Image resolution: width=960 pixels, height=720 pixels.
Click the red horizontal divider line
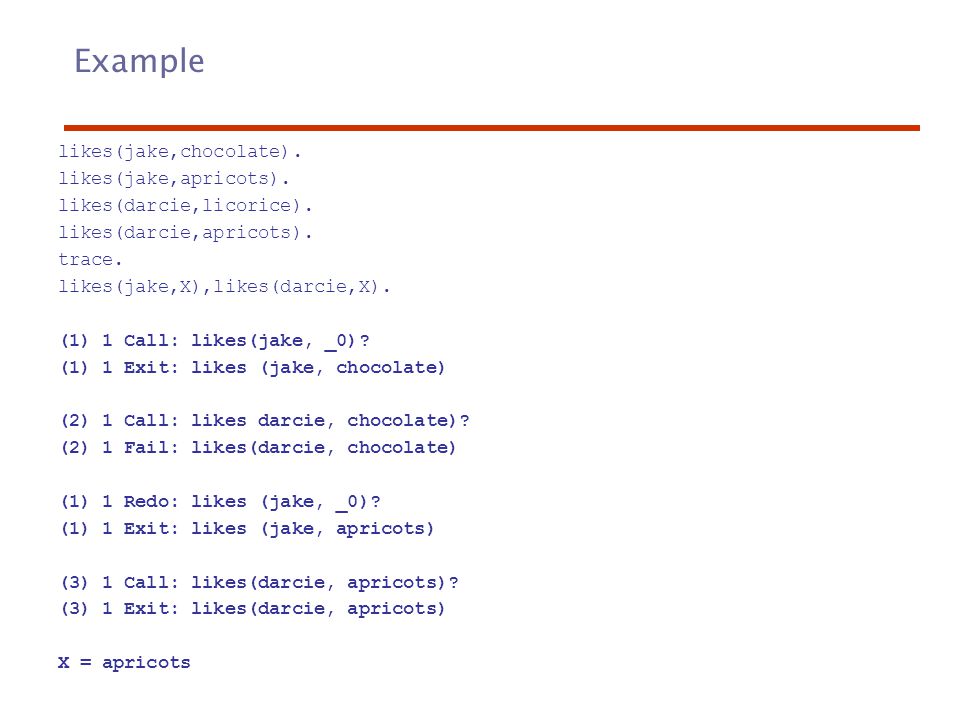[492, 128]
